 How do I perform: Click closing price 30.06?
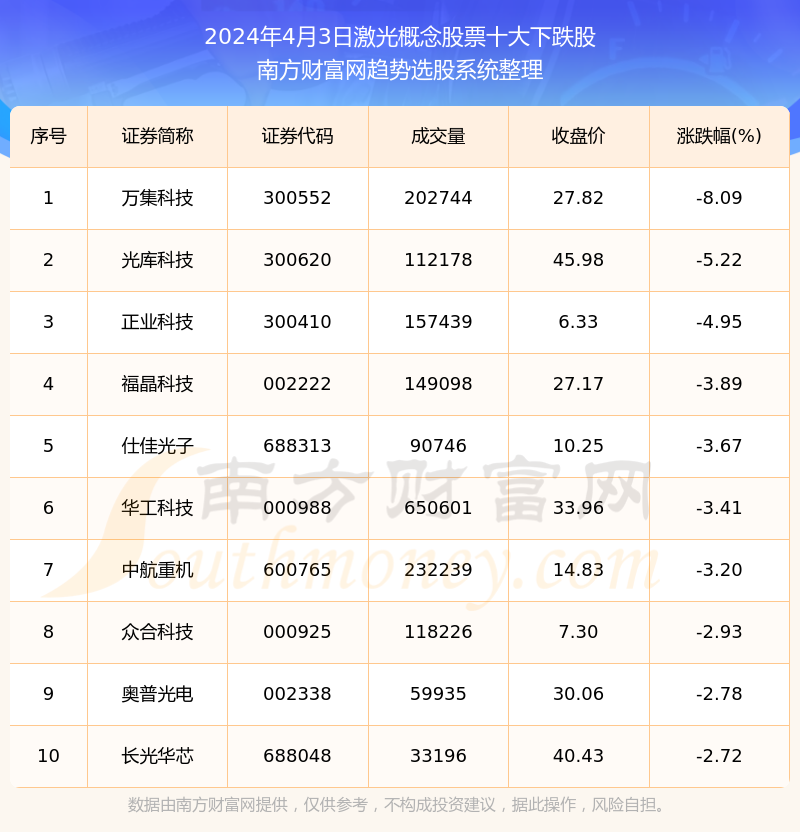point(578,694)
